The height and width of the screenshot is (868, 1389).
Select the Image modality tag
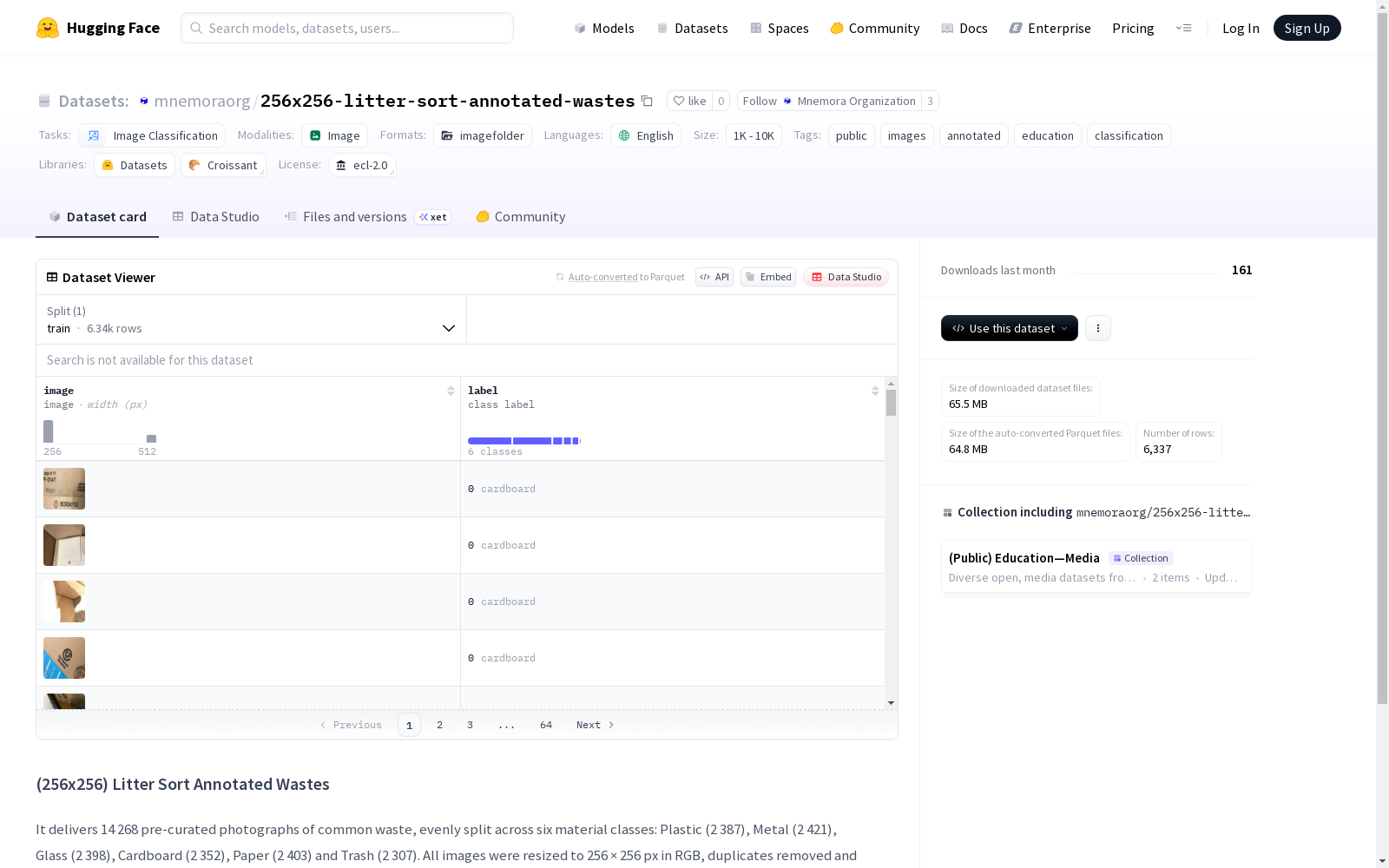(335, 135)
